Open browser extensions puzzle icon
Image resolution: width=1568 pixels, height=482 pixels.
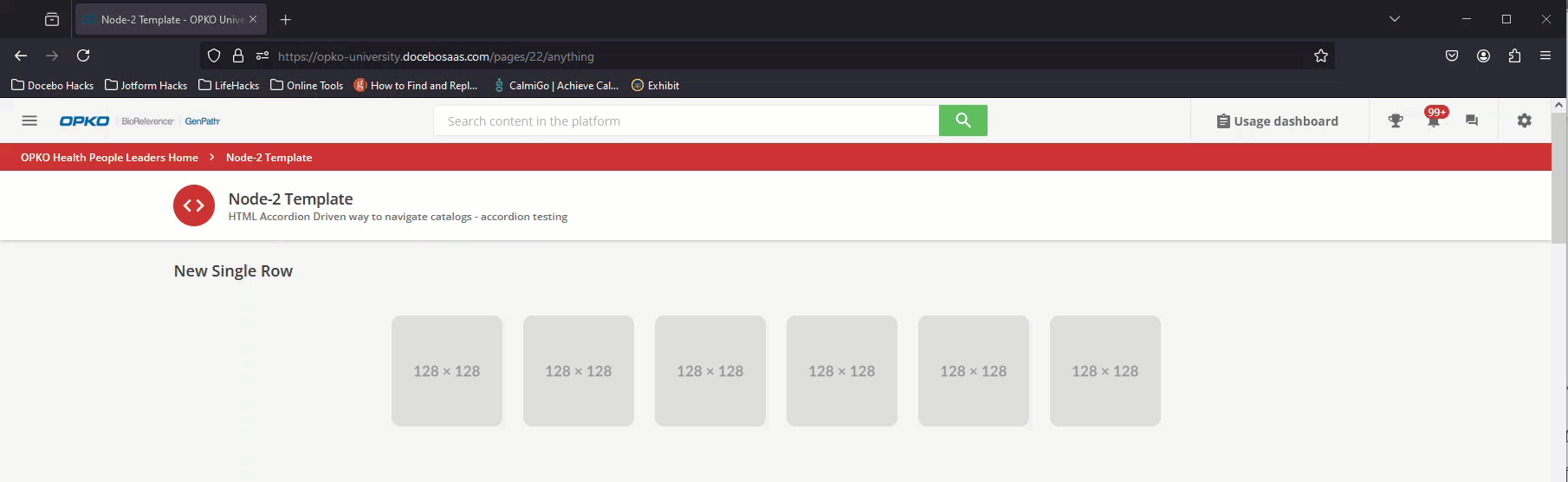1514,55
